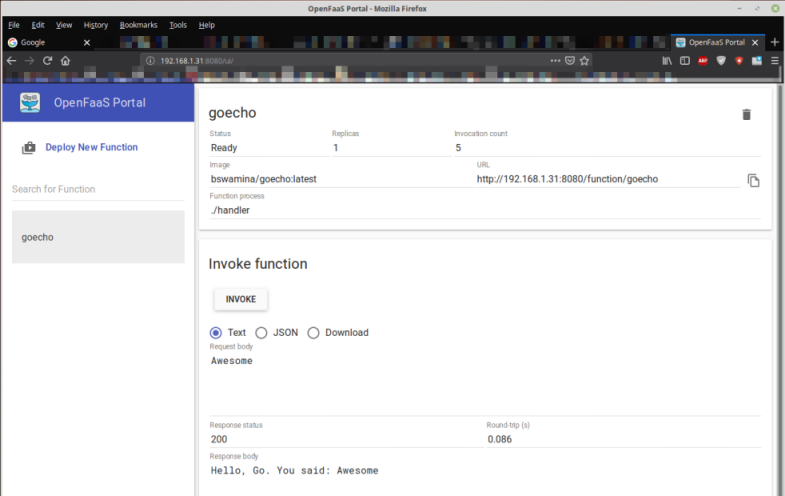This screenshot has height=496, width=785.
Task: Open the Edit menu
Action: (x=38, y=25)
